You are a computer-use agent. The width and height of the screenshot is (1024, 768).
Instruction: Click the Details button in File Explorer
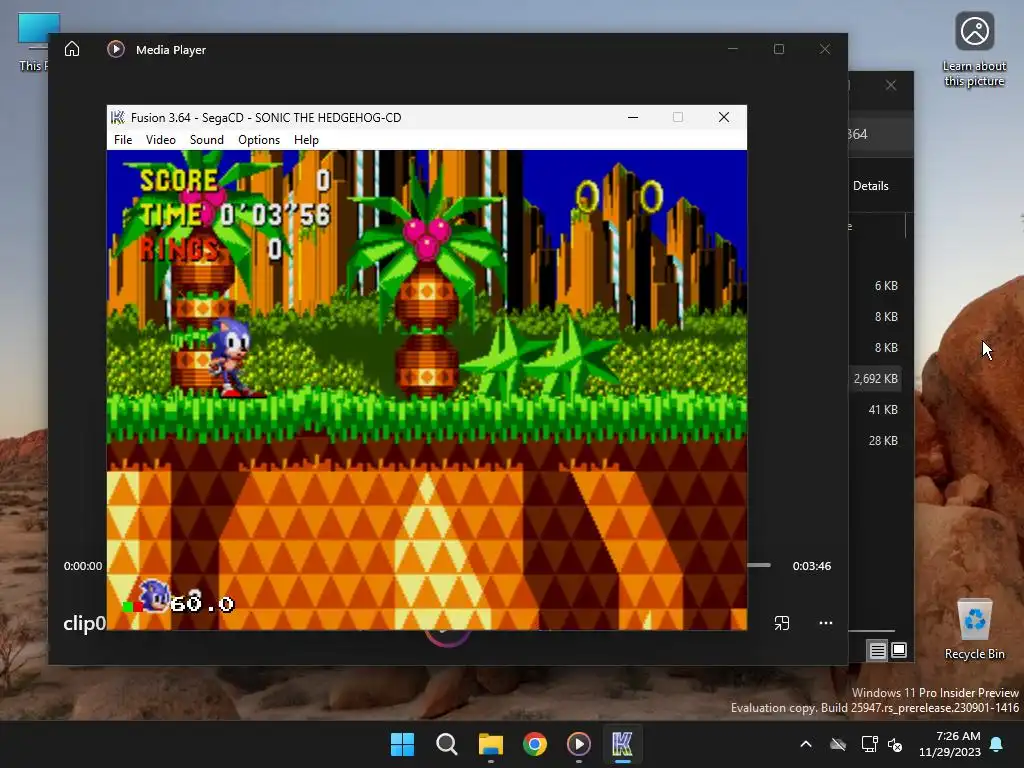point(871,186)
